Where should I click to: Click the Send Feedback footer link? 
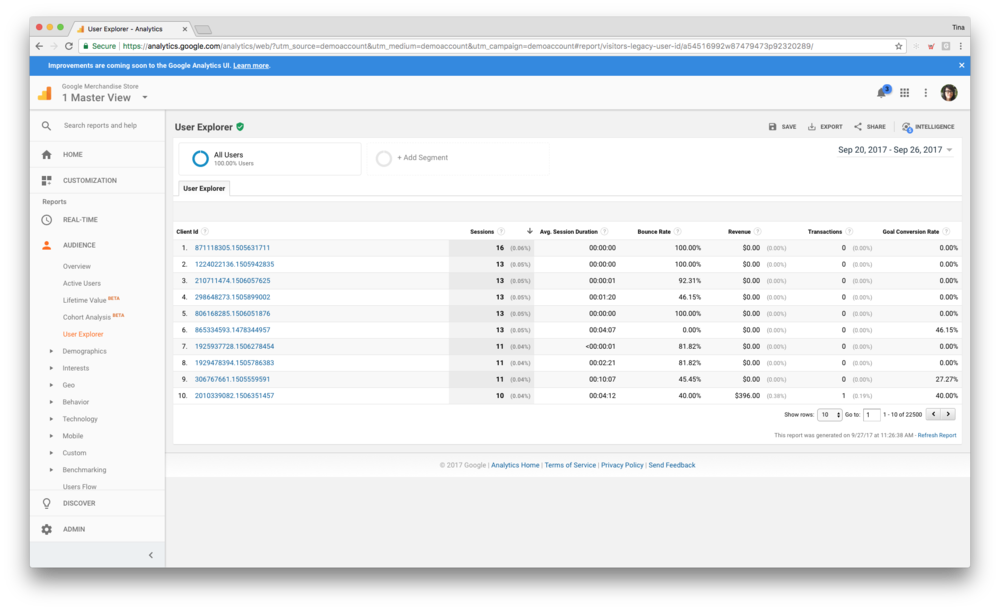[x=672, y=465]
